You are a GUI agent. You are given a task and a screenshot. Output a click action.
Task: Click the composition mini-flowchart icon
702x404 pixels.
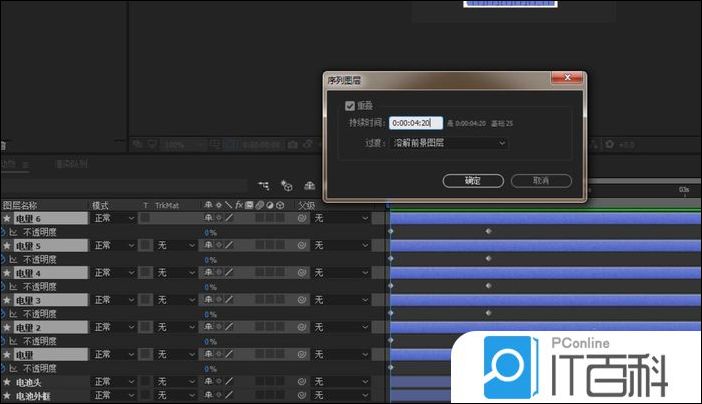(x=264, y=185)
